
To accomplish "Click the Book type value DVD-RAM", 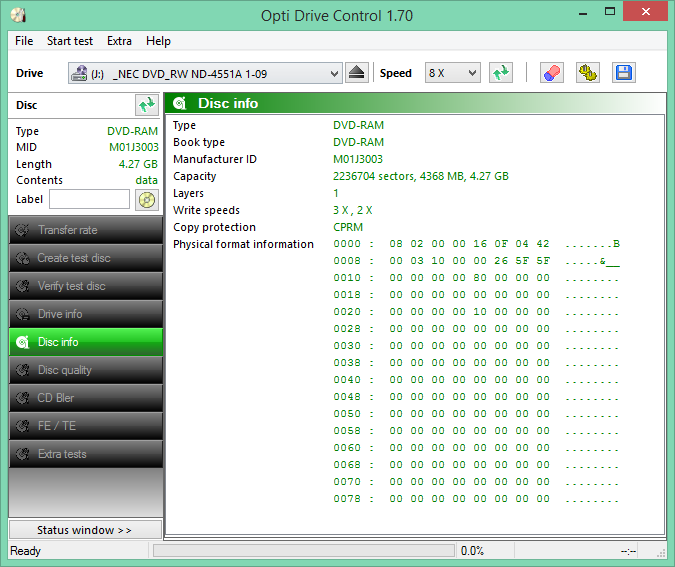I will pyautogui.click(x=358, y=142).
